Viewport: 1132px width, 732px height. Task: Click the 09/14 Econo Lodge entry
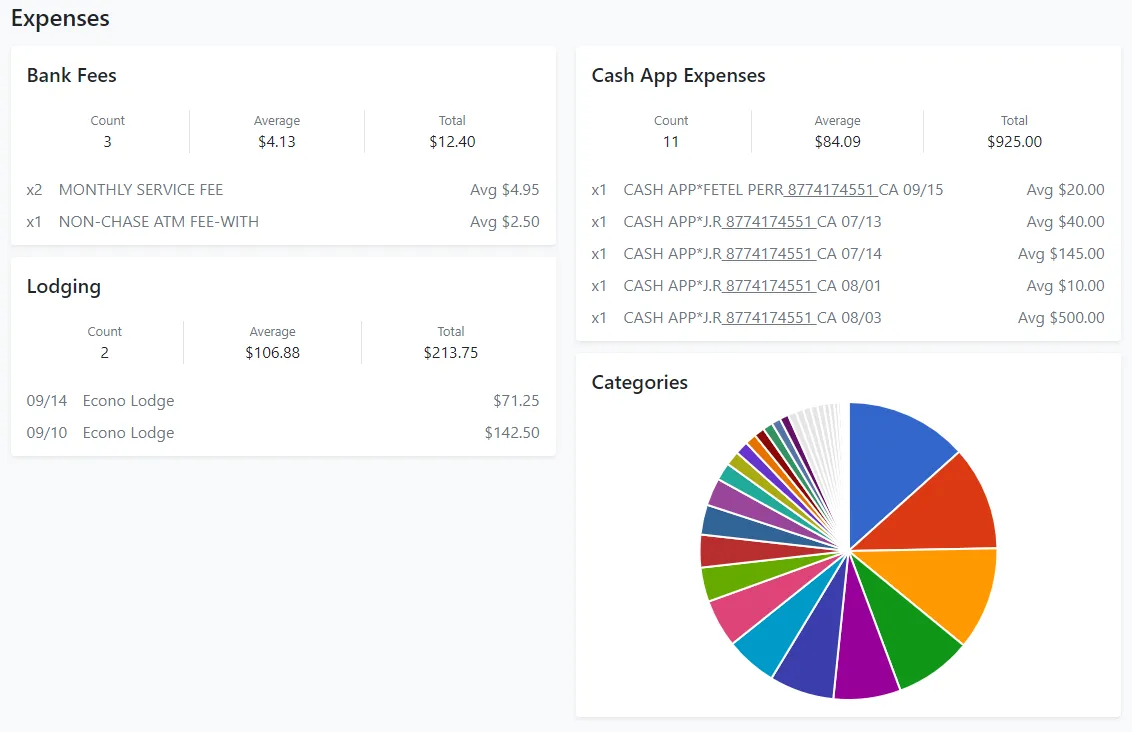pos(128,401)
